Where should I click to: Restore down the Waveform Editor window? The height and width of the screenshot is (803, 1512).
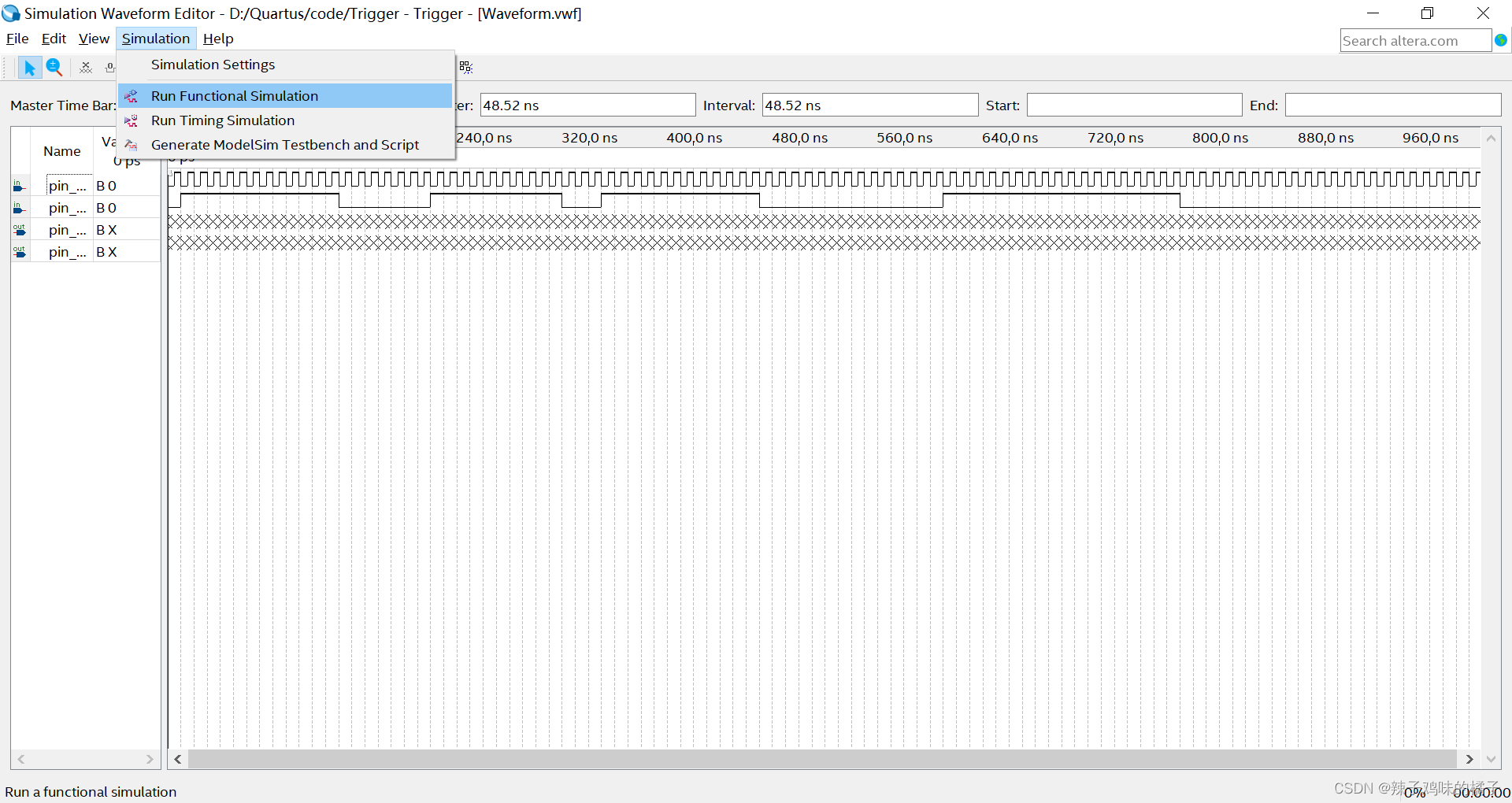1427,13
